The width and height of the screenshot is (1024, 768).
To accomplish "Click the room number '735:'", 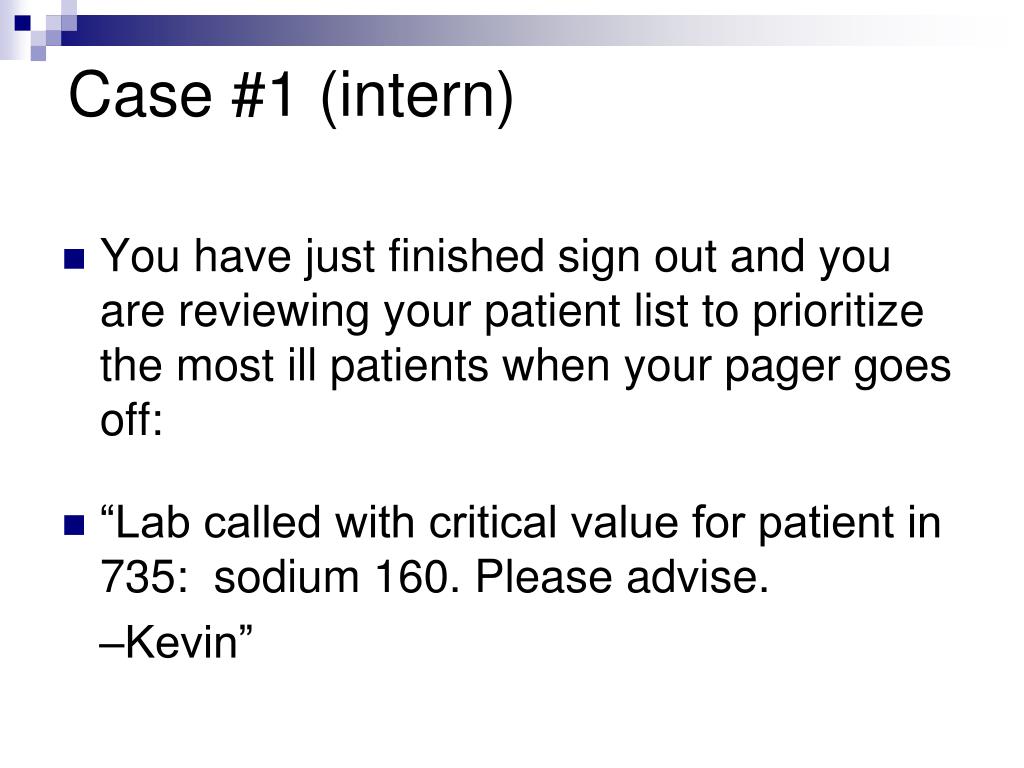I will point(144,577).
